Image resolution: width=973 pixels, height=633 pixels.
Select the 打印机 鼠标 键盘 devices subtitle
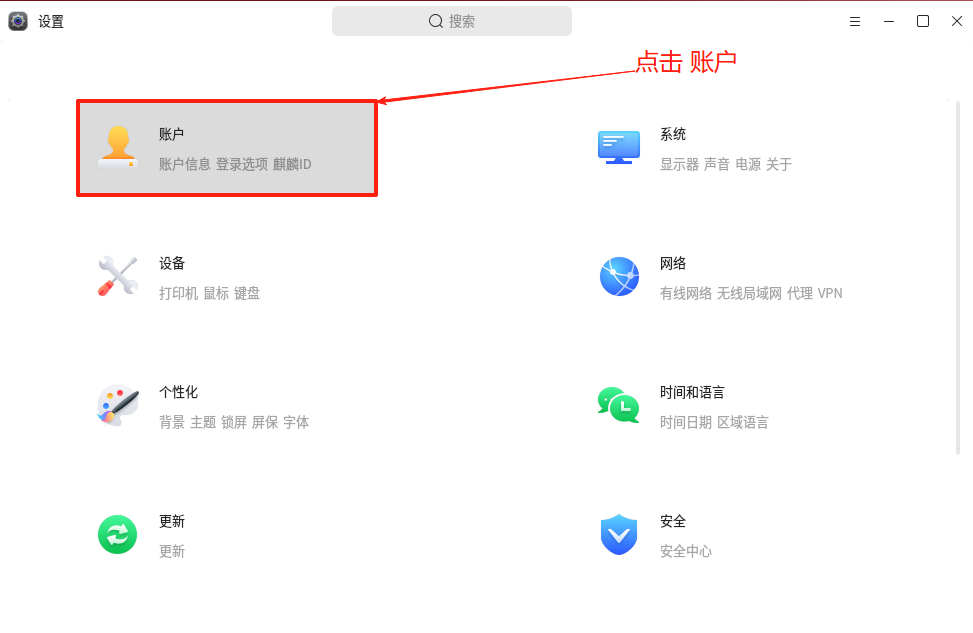pyautogui.click(x=209, y=294)
